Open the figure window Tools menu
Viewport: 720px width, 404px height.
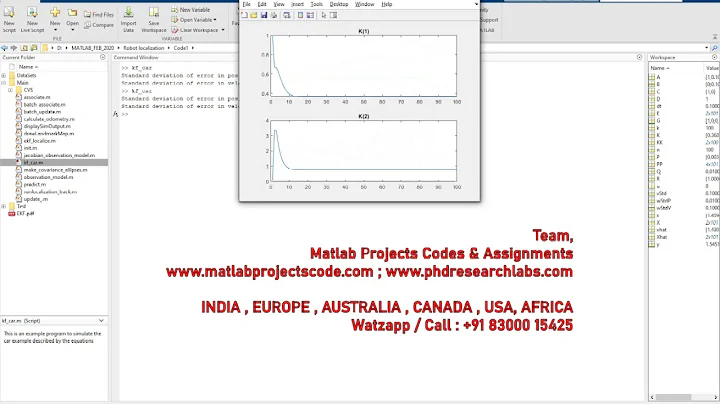(317, 4)
